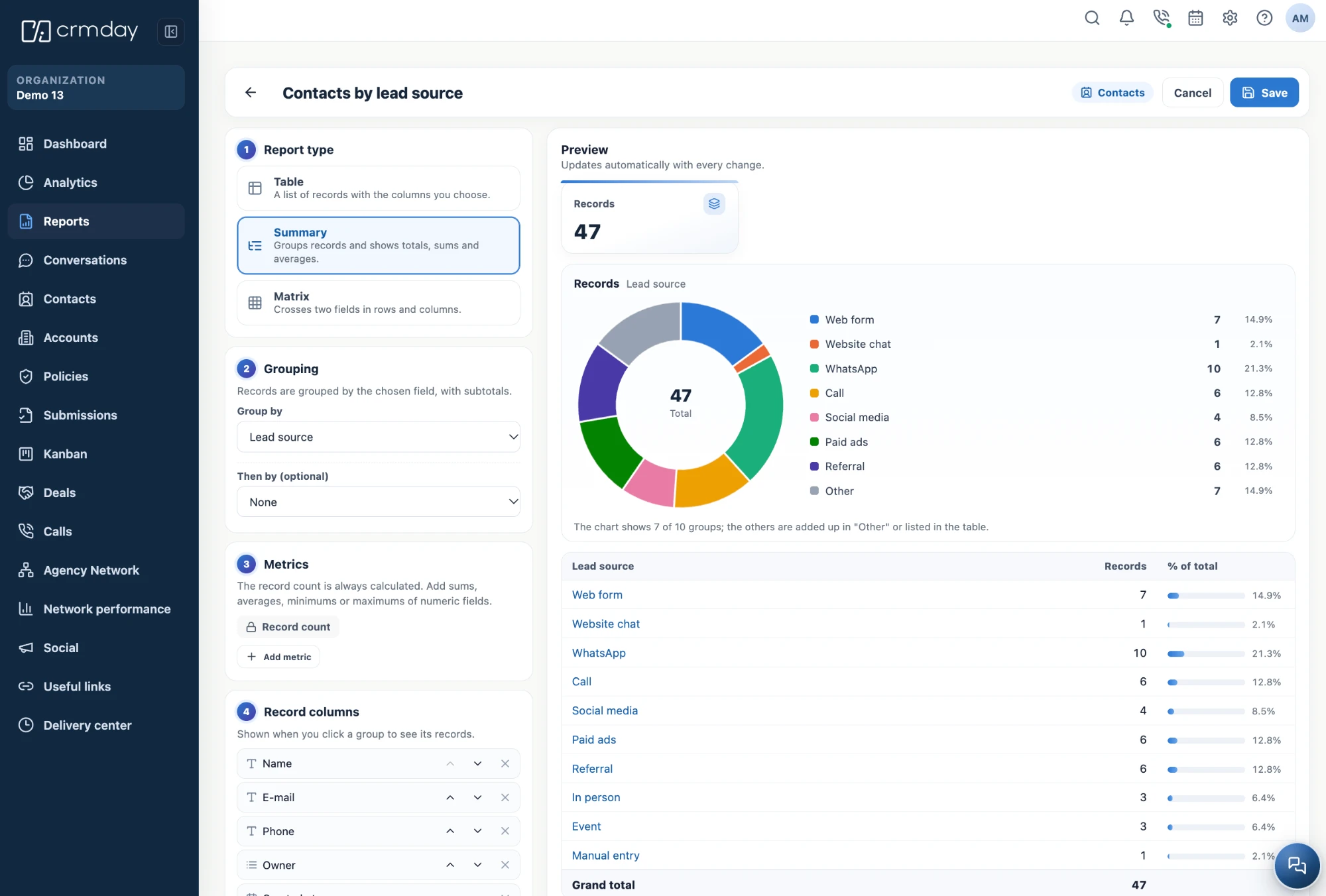The image size is (1326, 896).
Task: Cancel editing the report
Action: point(1192,92)
